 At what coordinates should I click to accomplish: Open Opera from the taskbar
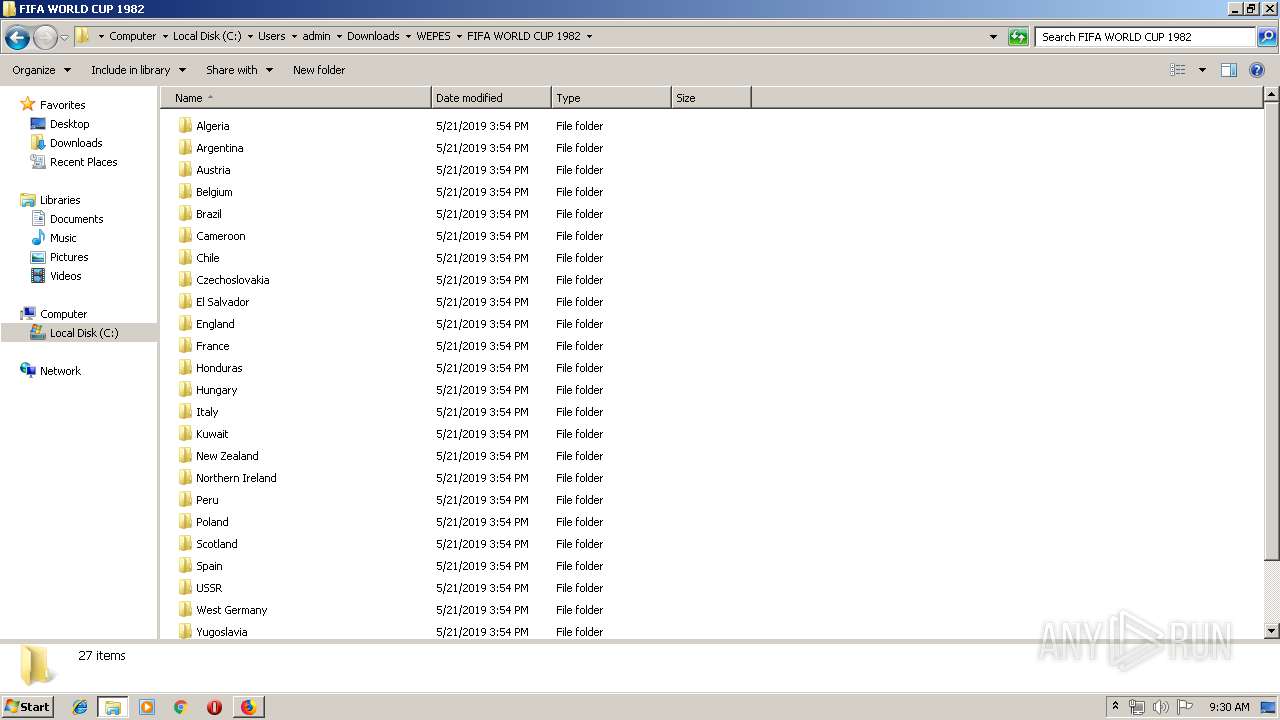coord(214,707)
